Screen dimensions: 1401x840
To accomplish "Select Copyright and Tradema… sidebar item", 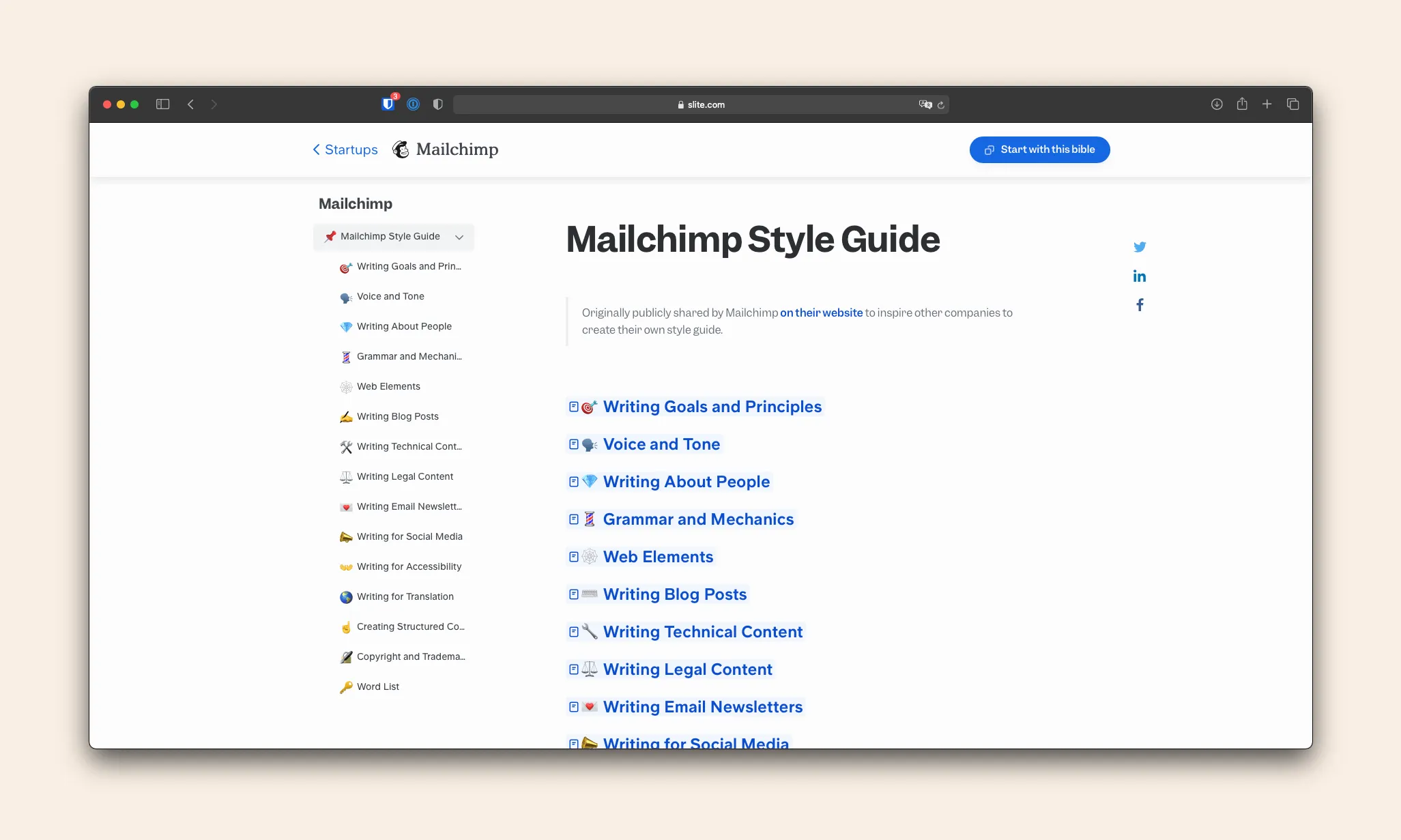I will (x=402, y=656).
